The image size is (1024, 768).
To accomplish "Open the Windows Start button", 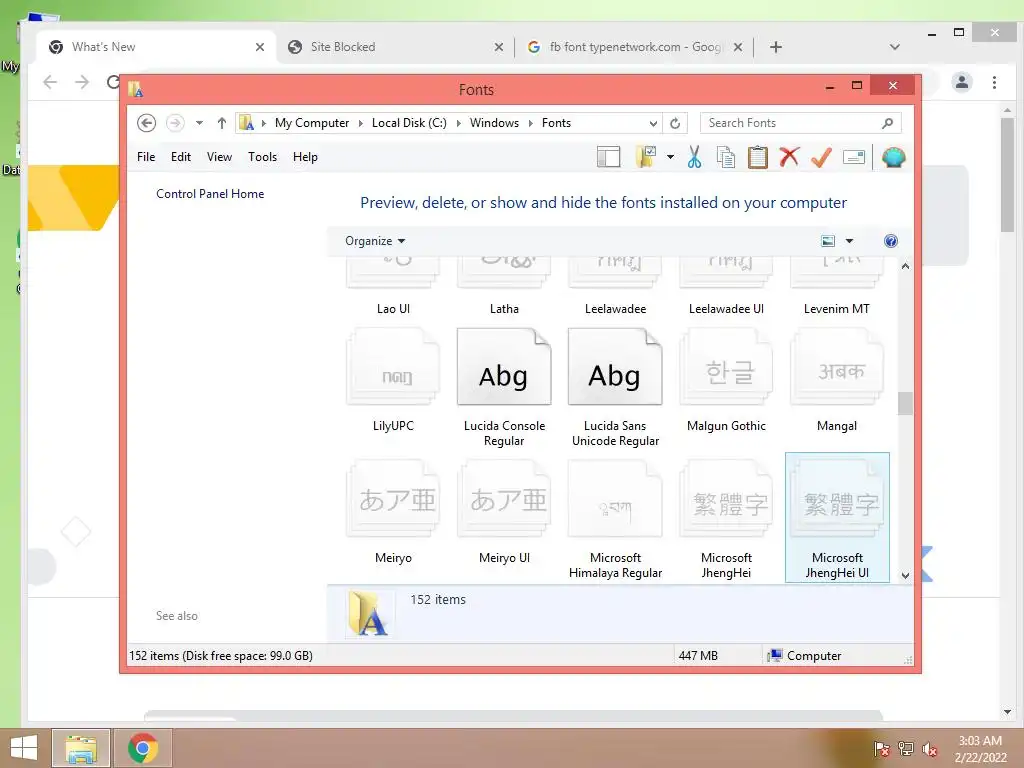I will tap(24, 748).
